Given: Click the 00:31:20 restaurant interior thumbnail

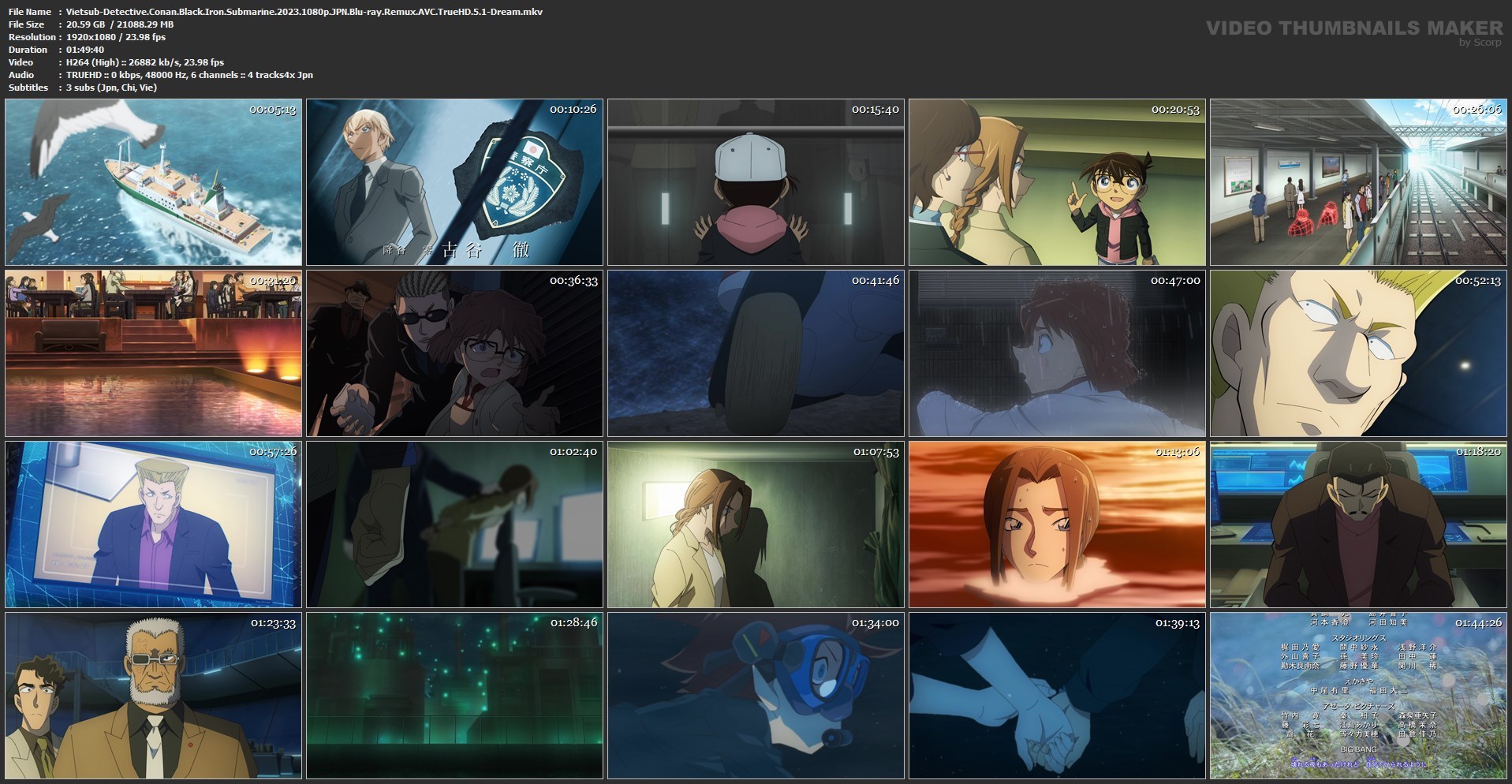Looking at the screenshot, I should coord(154,353).
